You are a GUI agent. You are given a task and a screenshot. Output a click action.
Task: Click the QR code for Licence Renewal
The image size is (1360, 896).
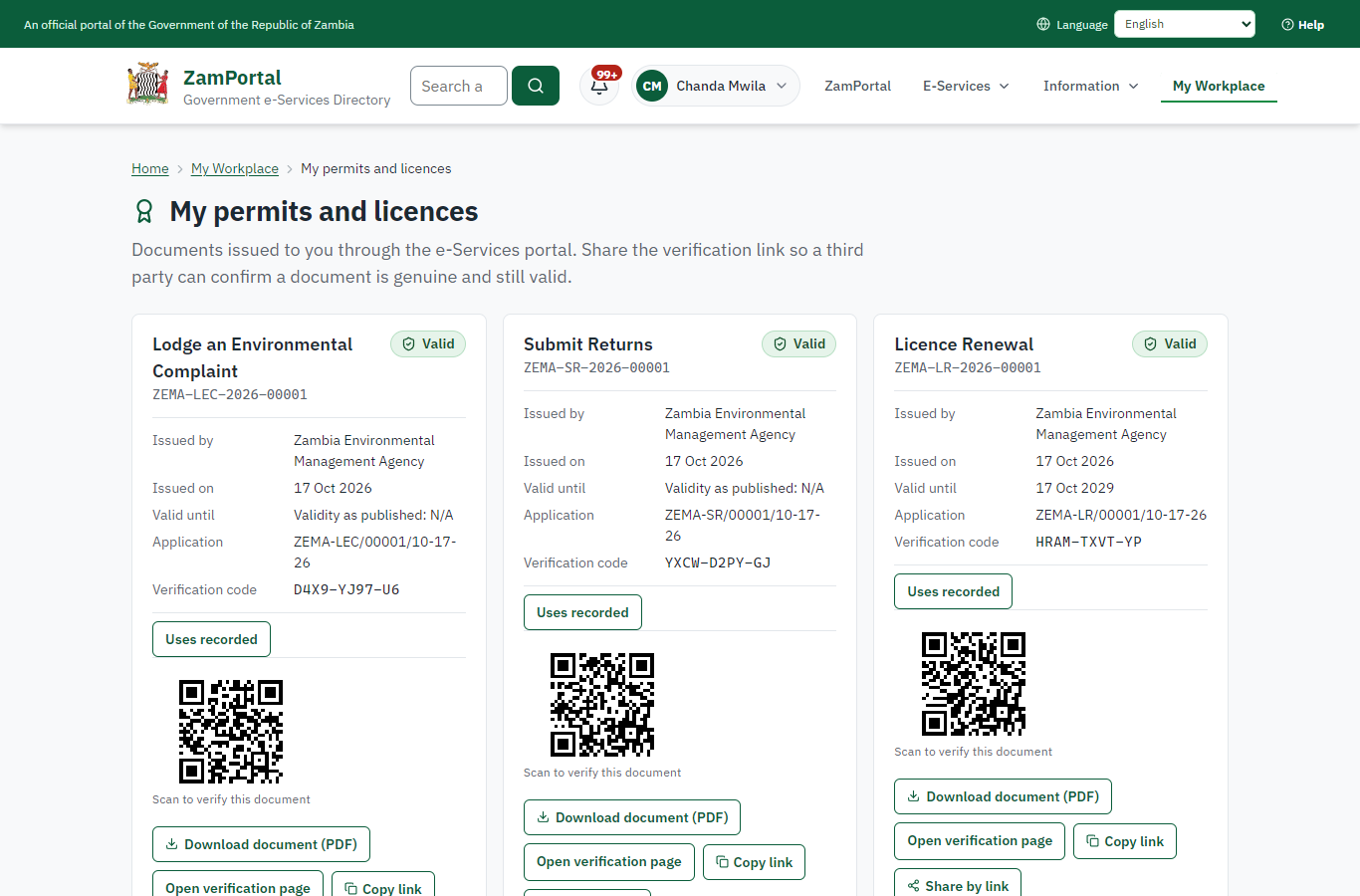tap(974, 684)
